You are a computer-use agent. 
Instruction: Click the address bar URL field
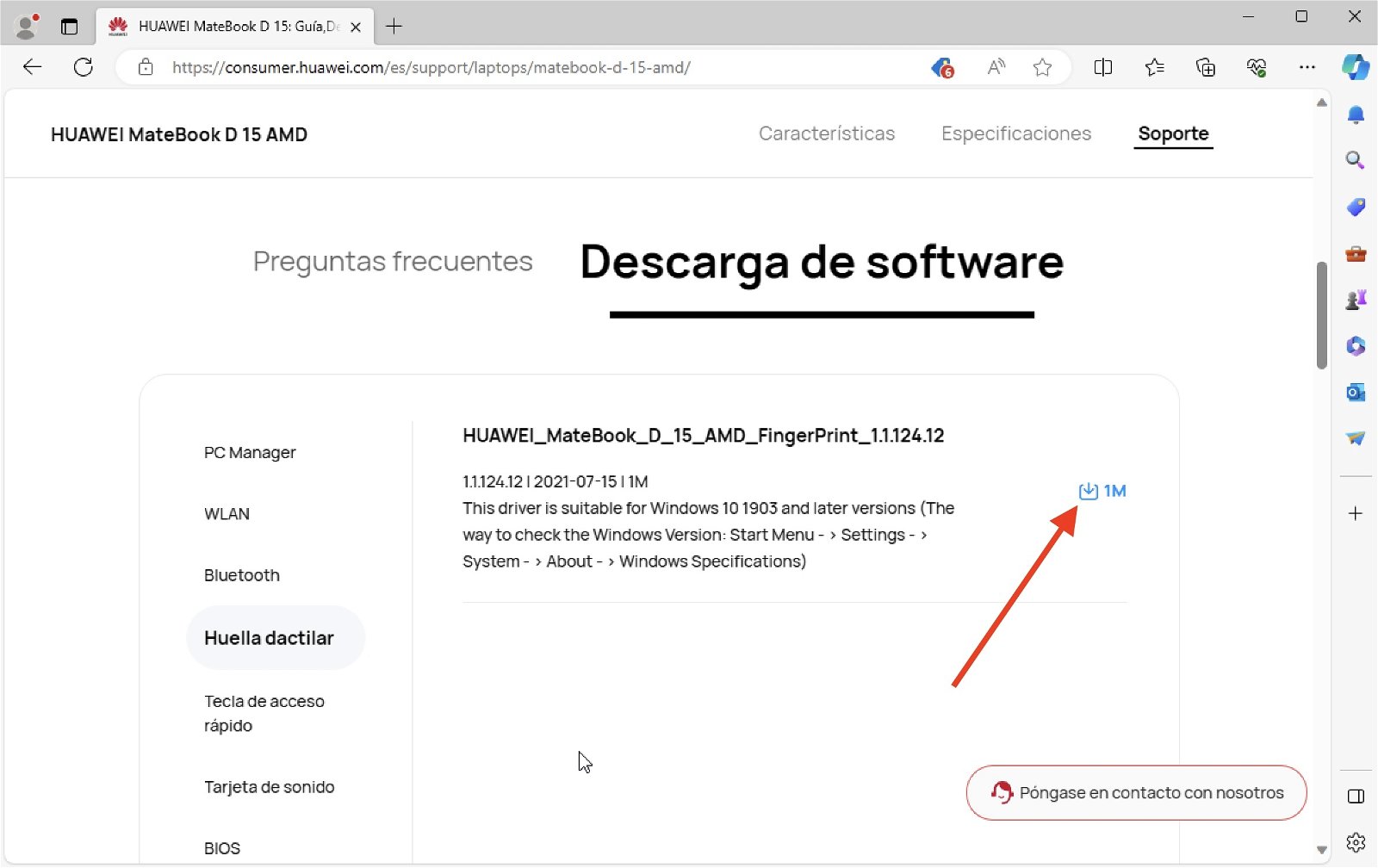pos(431,67)
